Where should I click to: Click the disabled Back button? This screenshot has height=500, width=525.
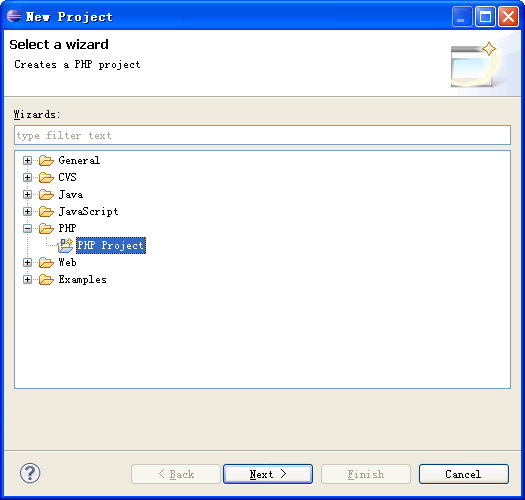click(176, 474)
